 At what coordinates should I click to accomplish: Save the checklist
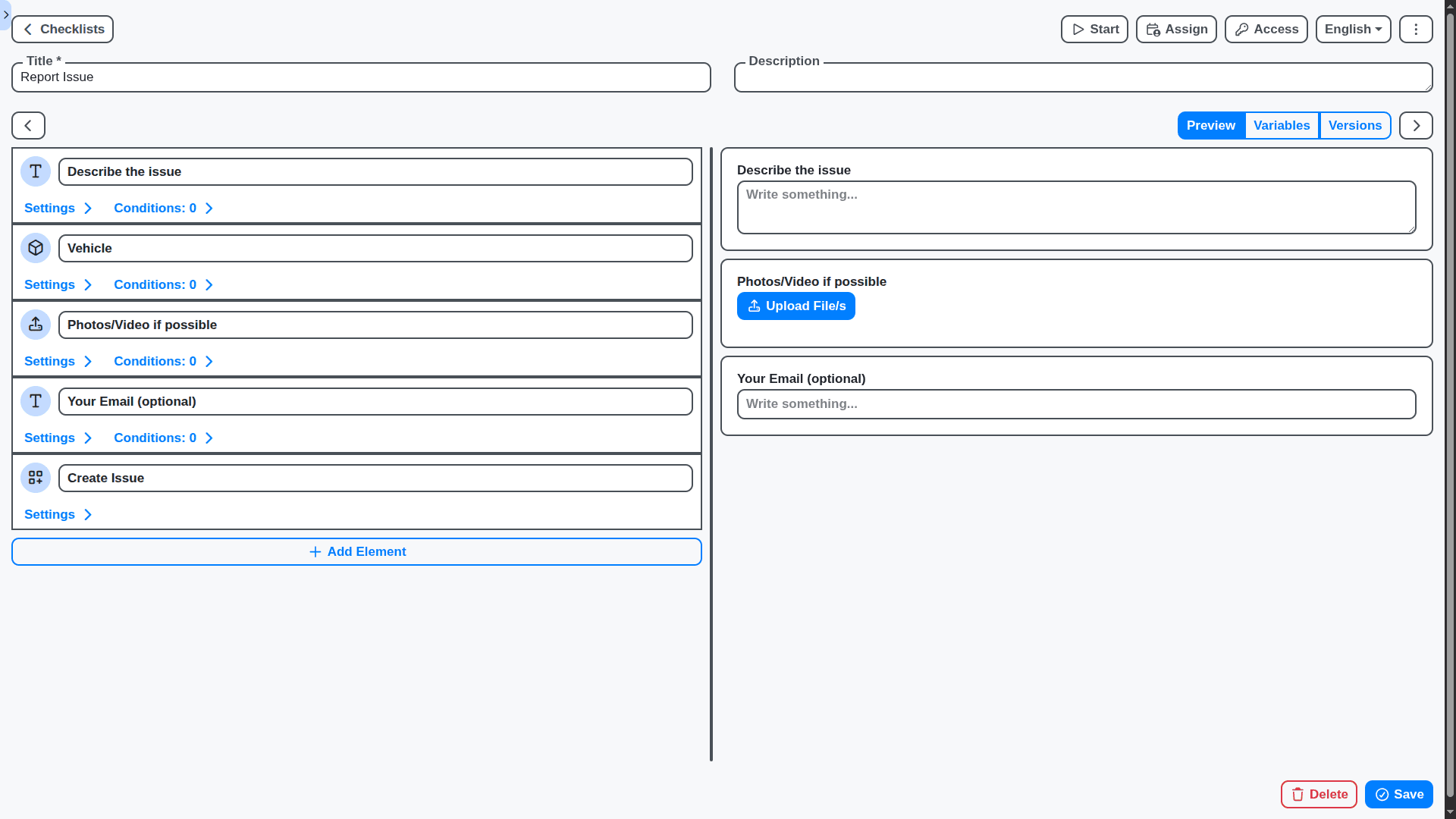[x=1398, y=795]
